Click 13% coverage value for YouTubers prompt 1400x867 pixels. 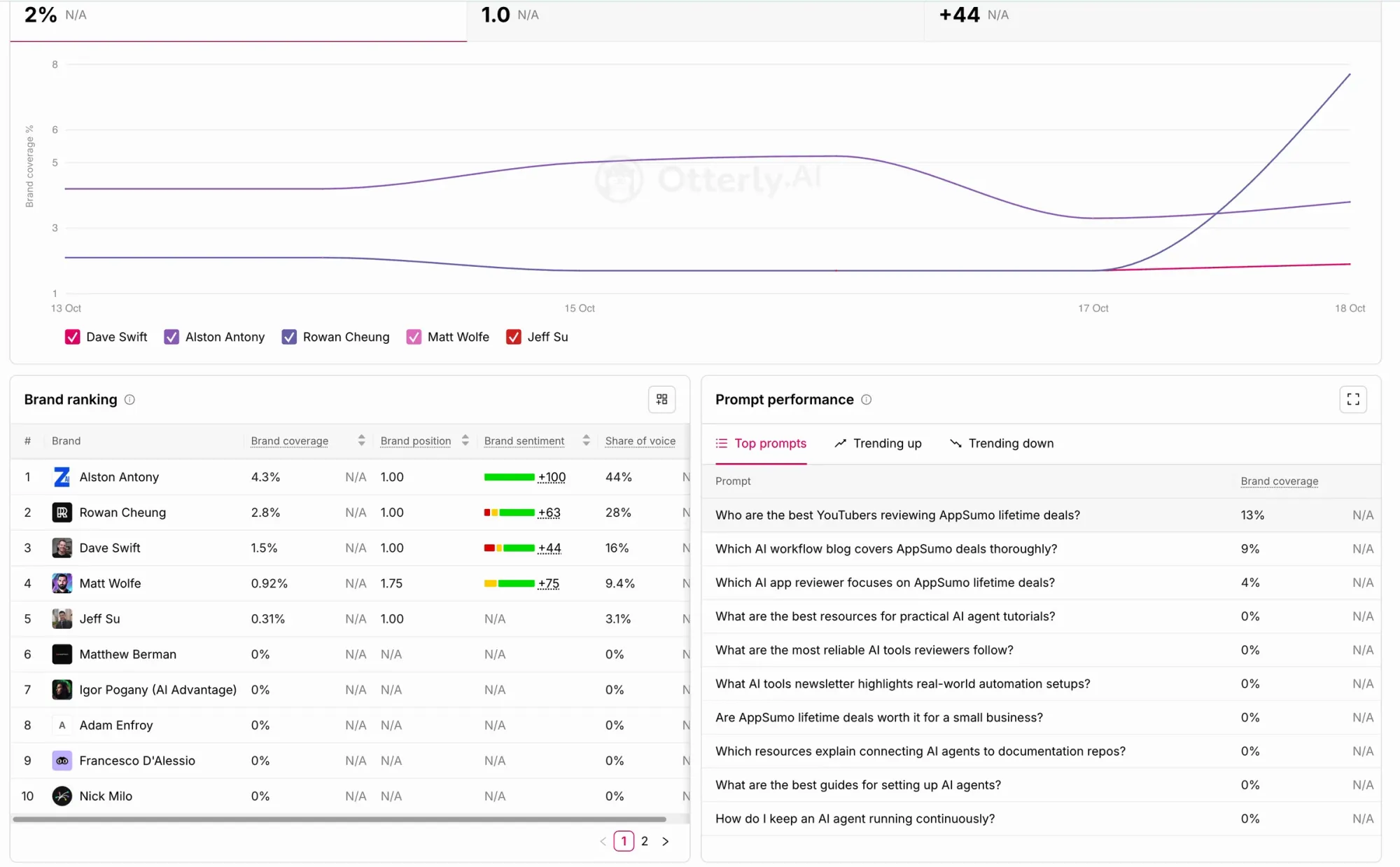point(1252,515)
